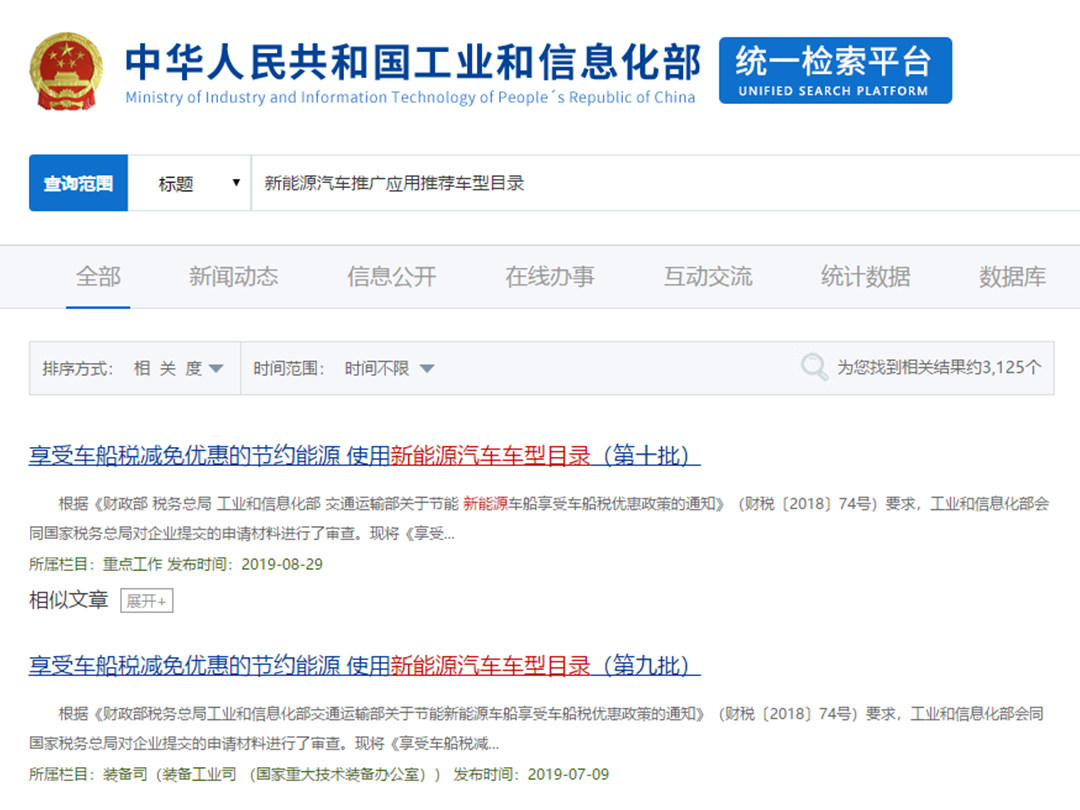
Task: Click the 相似文章 label
Action: coord(68,600)
